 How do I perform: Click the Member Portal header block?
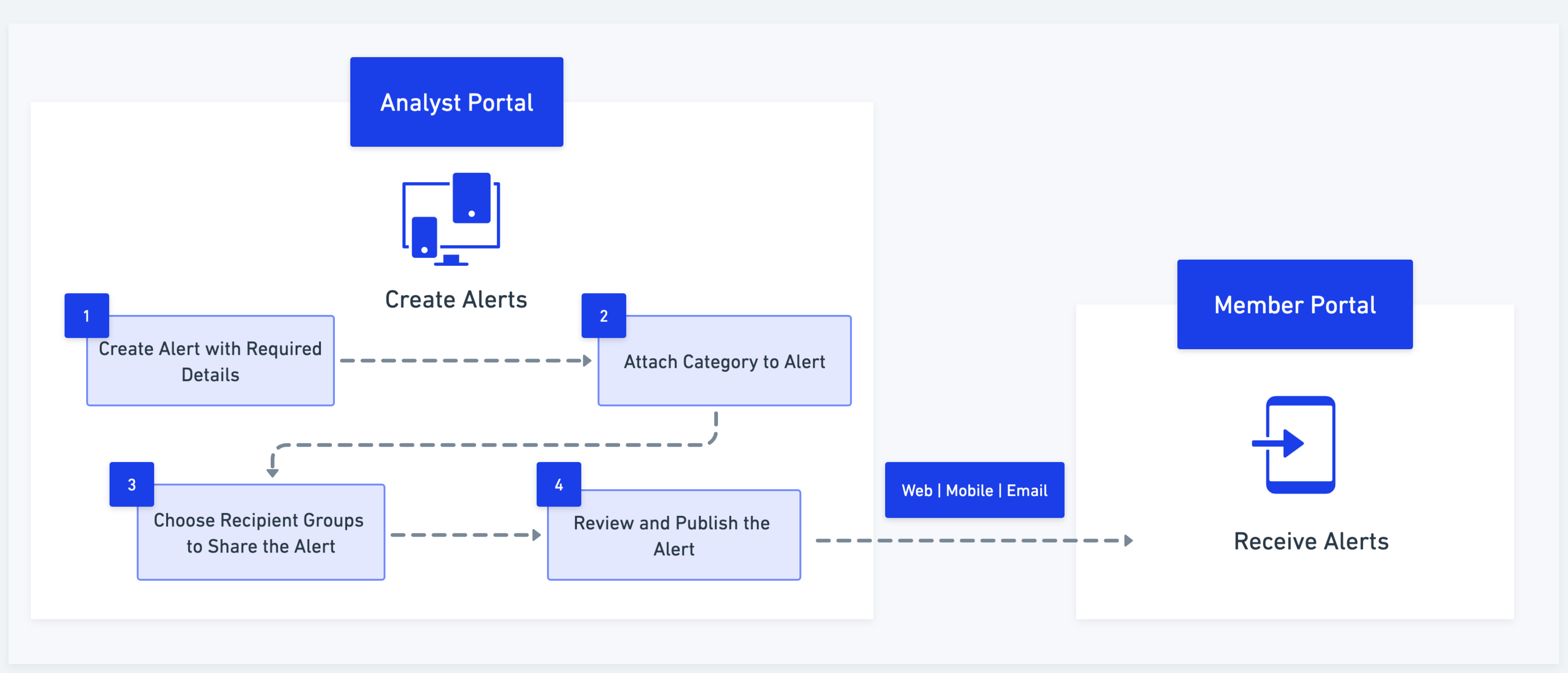[1294, 305]
